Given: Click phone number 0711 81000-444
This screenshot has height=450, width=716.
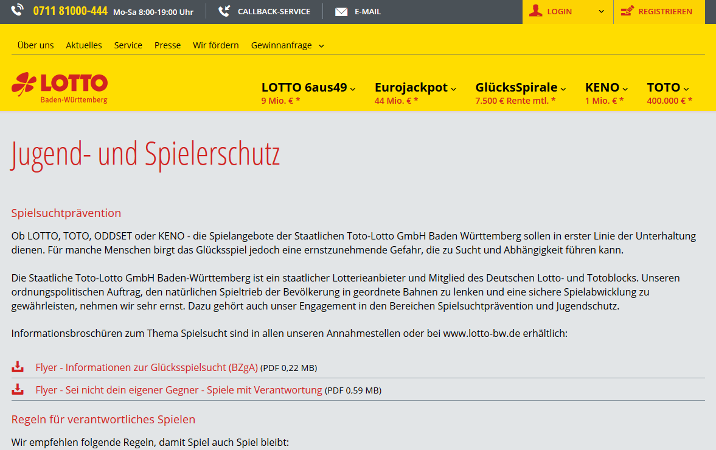Looking at the screenshot, I should point(70,11).
